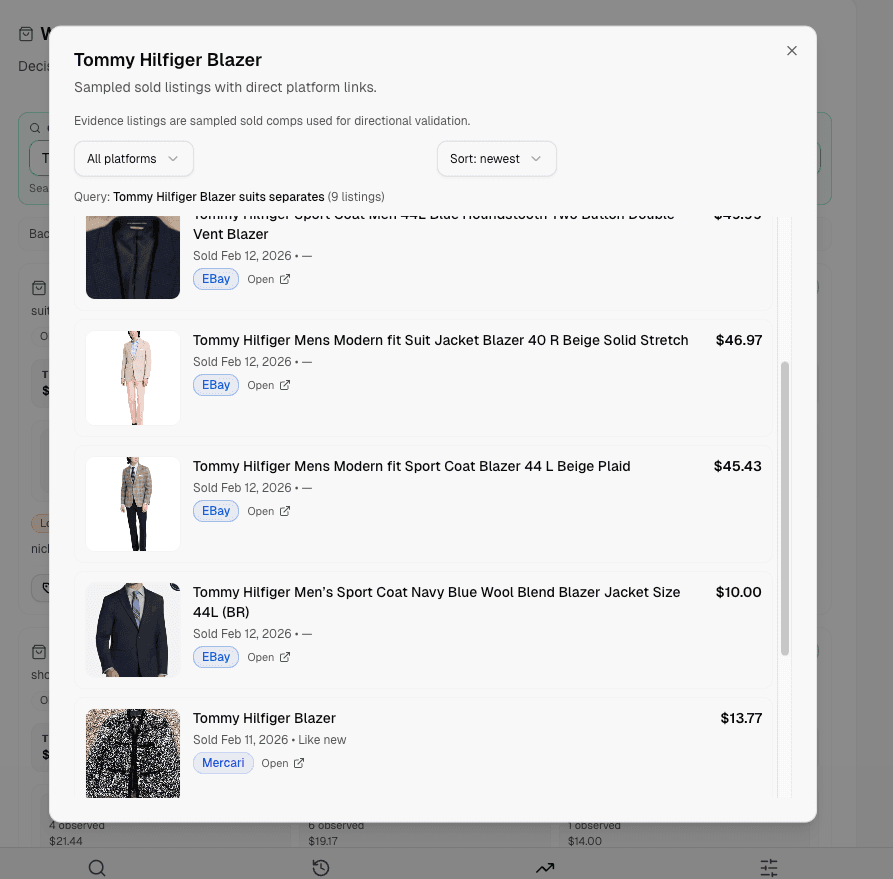The width and height of the screenshot is (893, 879).
Task: Select the Navy Blue Wool Blend blazer title
Action: [x=437, y=602]
